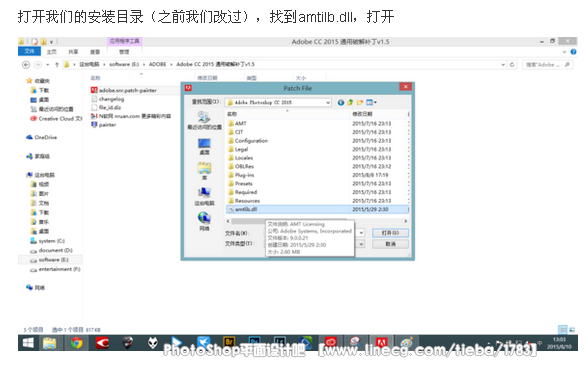Viewport: 587px width, 367px height.
Task: Select the Presets folder in the file list
Action: click(240, 184)
